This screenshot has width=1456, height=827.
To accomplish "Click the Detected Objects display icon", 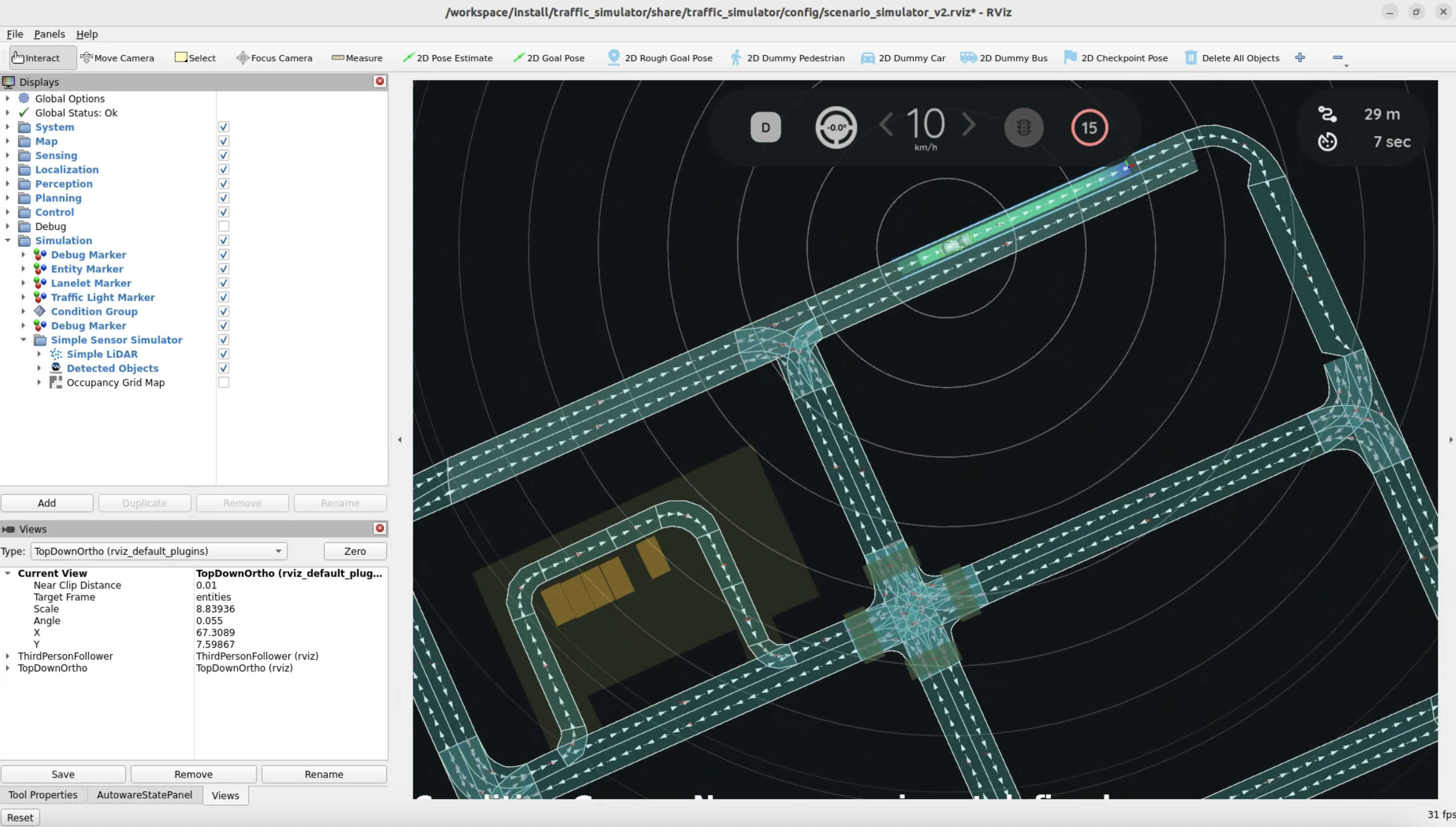I will (x=56, y=368).
